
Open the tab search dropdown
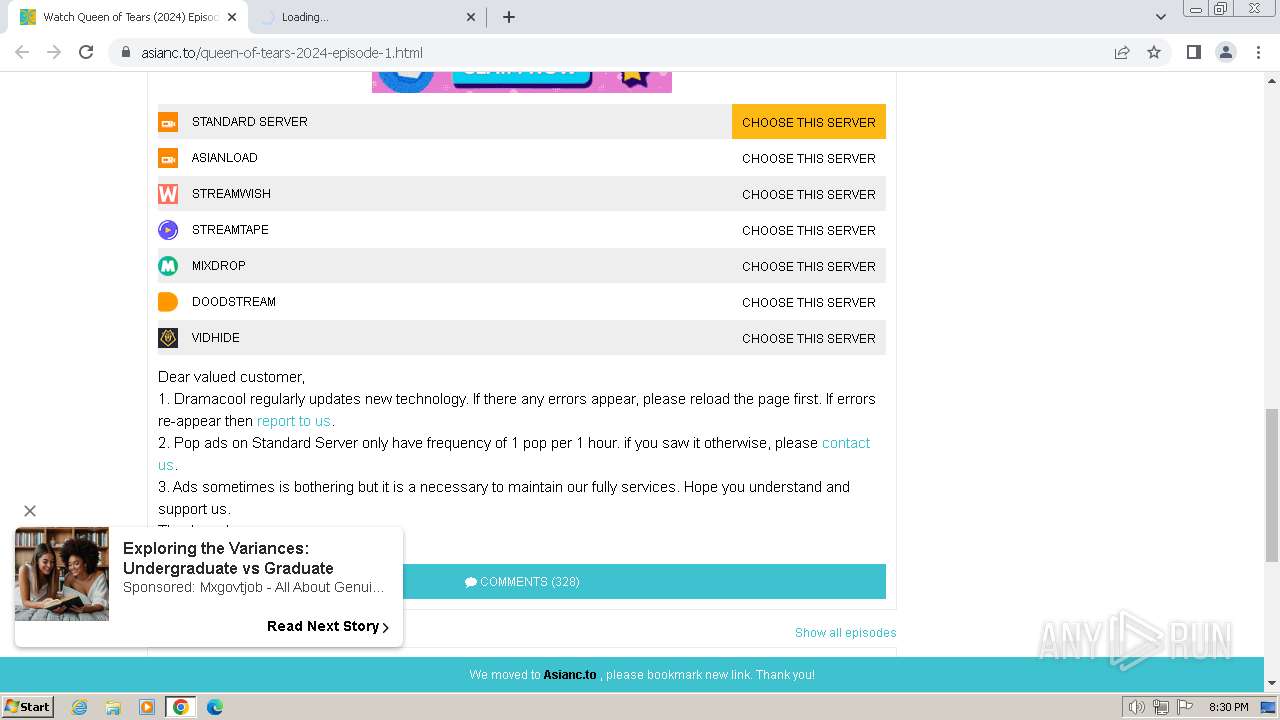[x=1161, y=17]
